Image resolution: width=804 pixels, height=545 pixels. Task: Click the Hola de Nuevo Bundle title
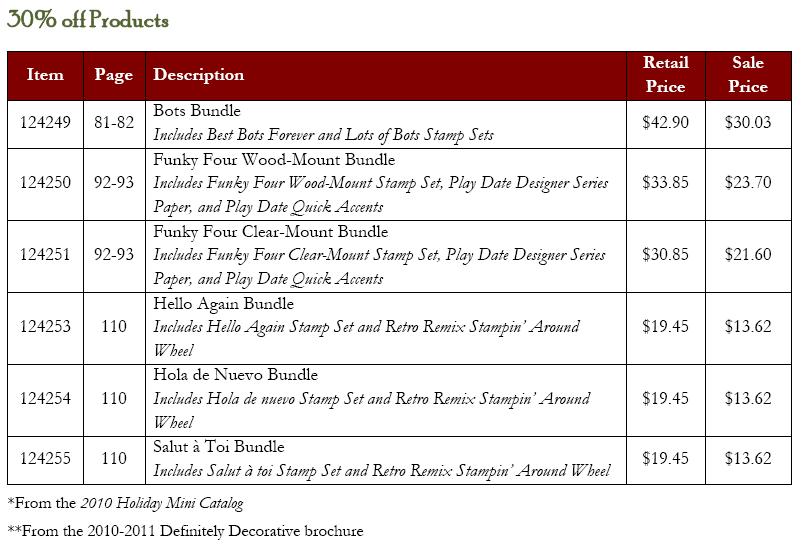tap(236, 375)
